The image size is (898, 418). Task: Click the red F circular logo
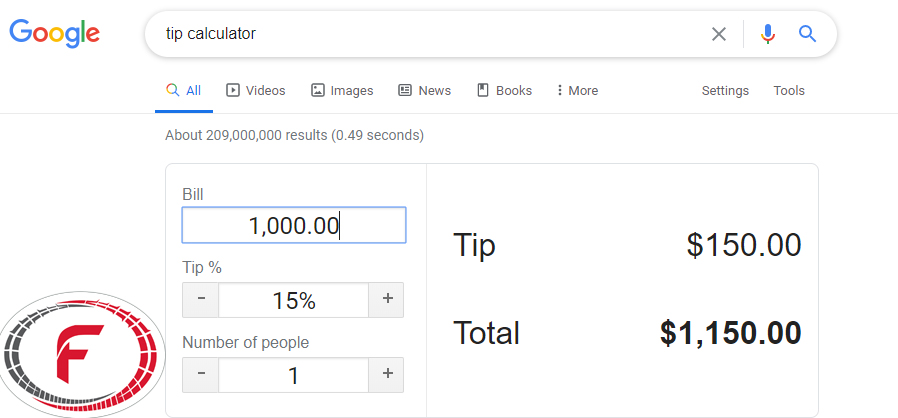[x=83, y=354]
